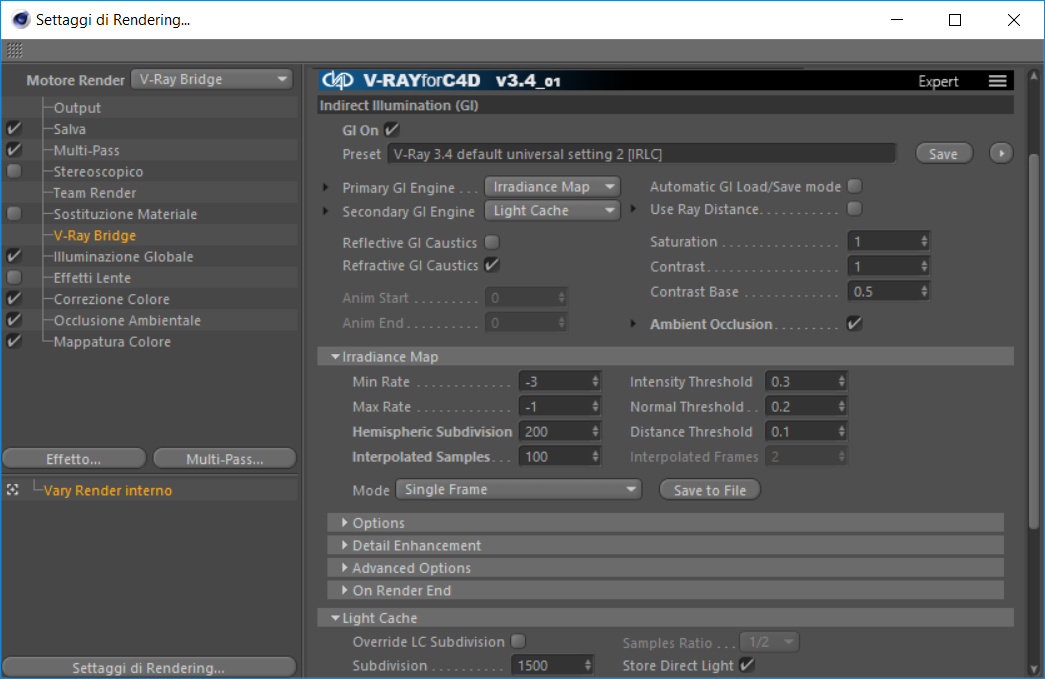Screen dimensions: 1045x679
Task: Click the Min Rate value field
Action: point(554,382)
